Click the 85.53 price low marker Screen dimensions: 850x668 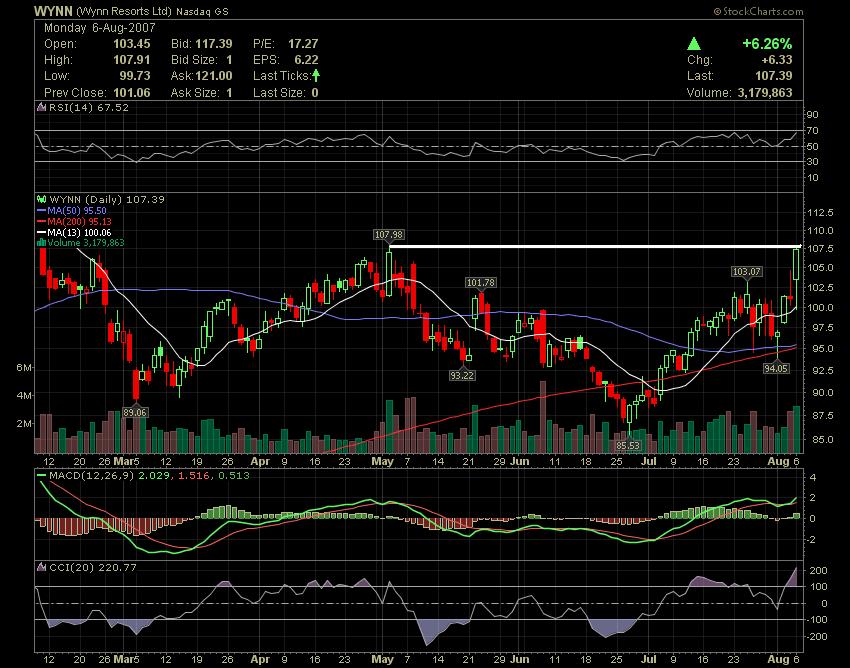pos(628,445)
